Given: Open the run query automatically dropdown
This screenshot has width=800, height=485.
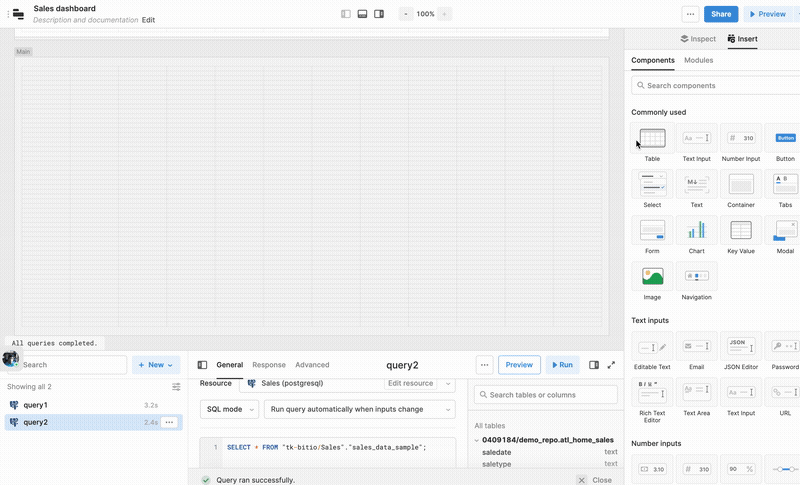Looking at the screenshot, I should pyautogui.click(x=360, y=409).
